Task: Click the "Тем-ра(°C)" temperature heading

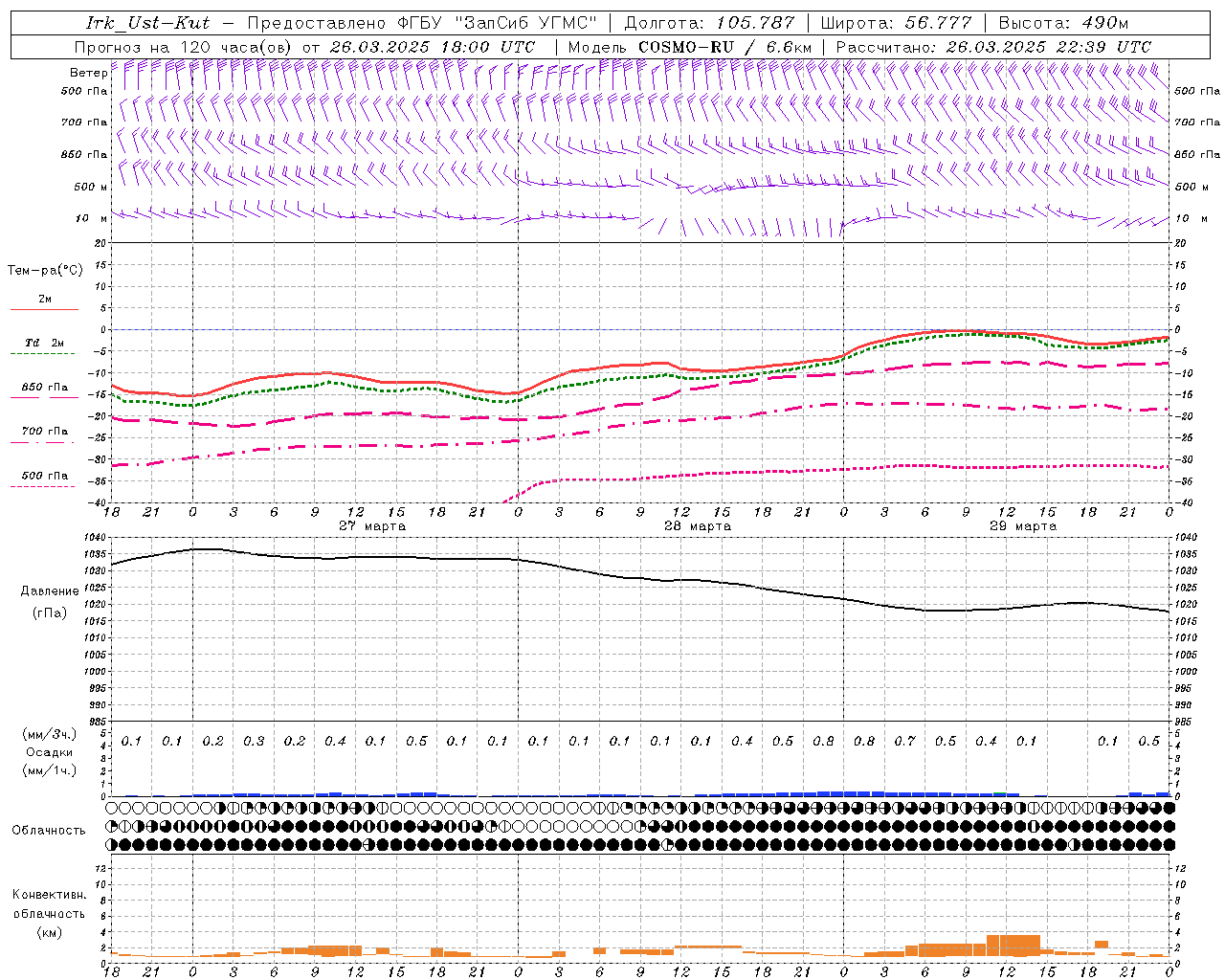Action: pos(45,271)
